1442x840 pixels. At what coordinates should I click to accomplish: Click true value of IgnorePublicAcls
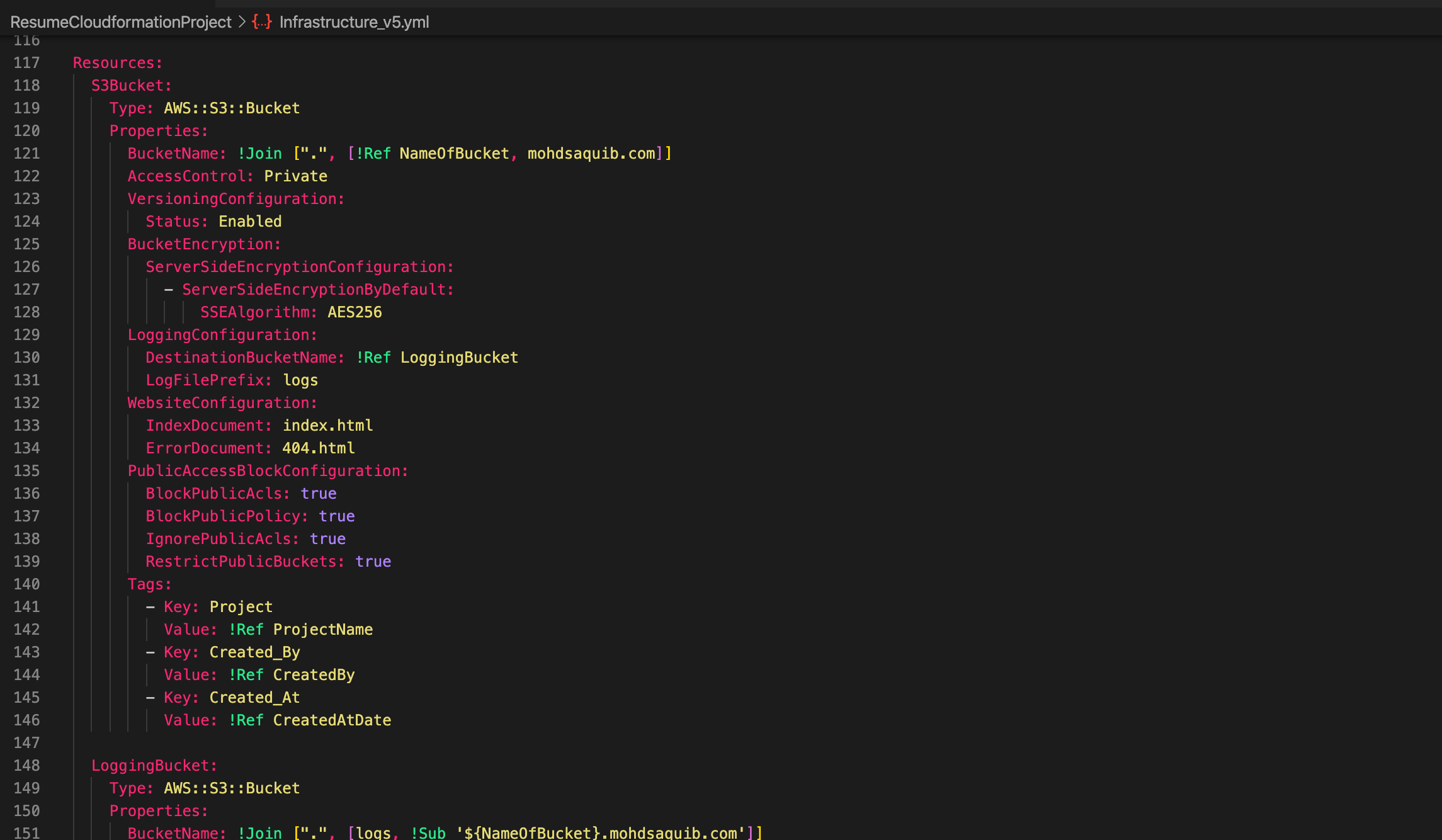(x=327, y=539)
